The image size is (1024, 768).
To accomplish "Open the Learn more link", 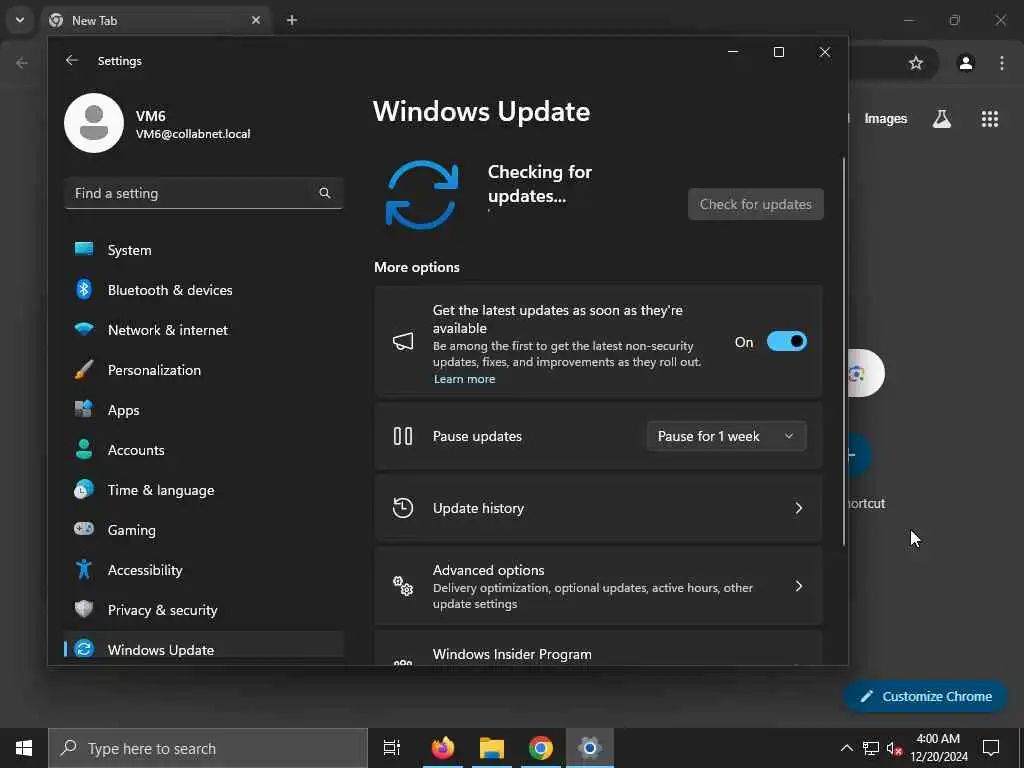I will pos(464,379).
